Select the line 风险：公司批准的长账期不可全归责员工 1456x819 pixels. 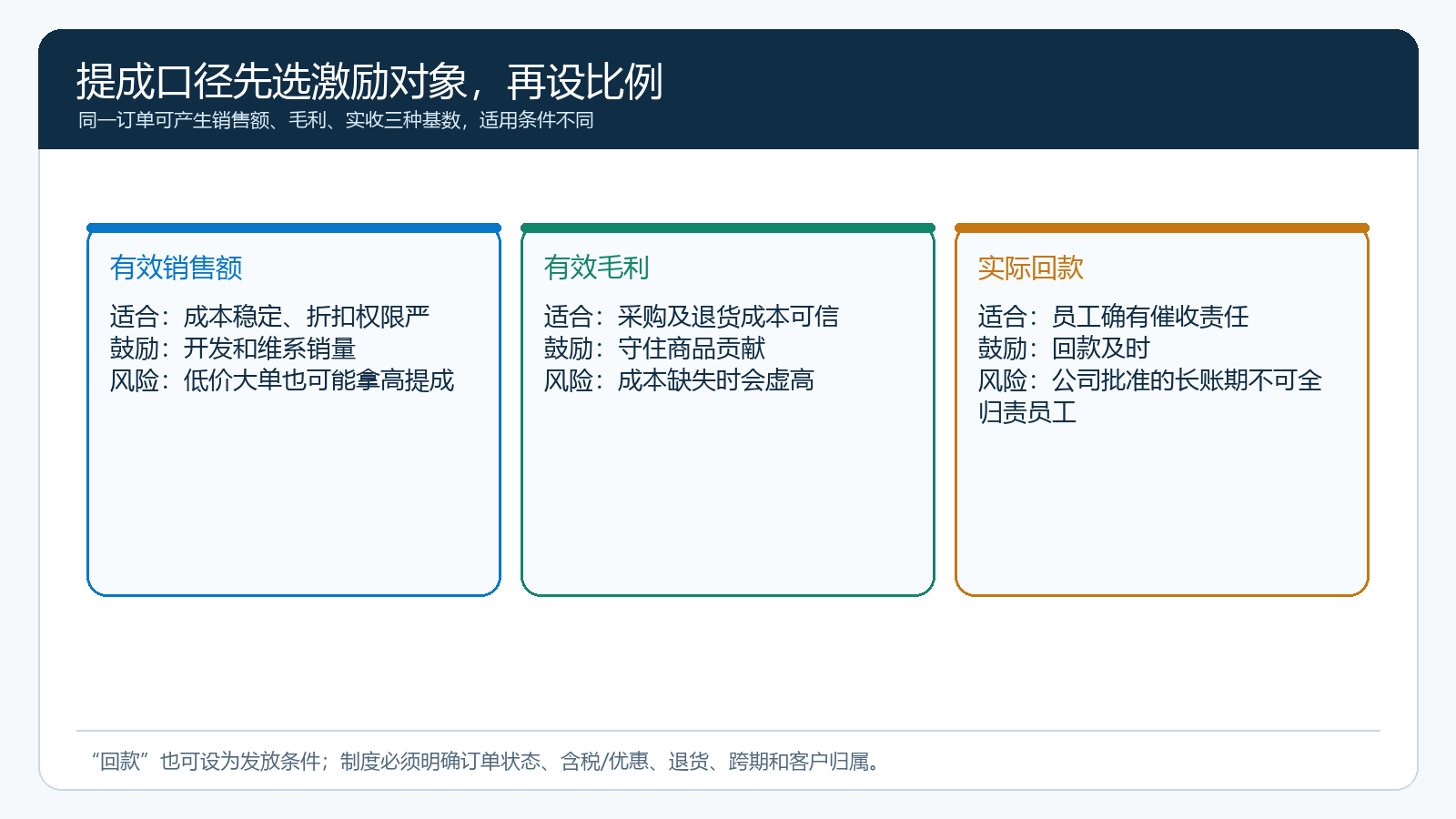[1150, 396]
